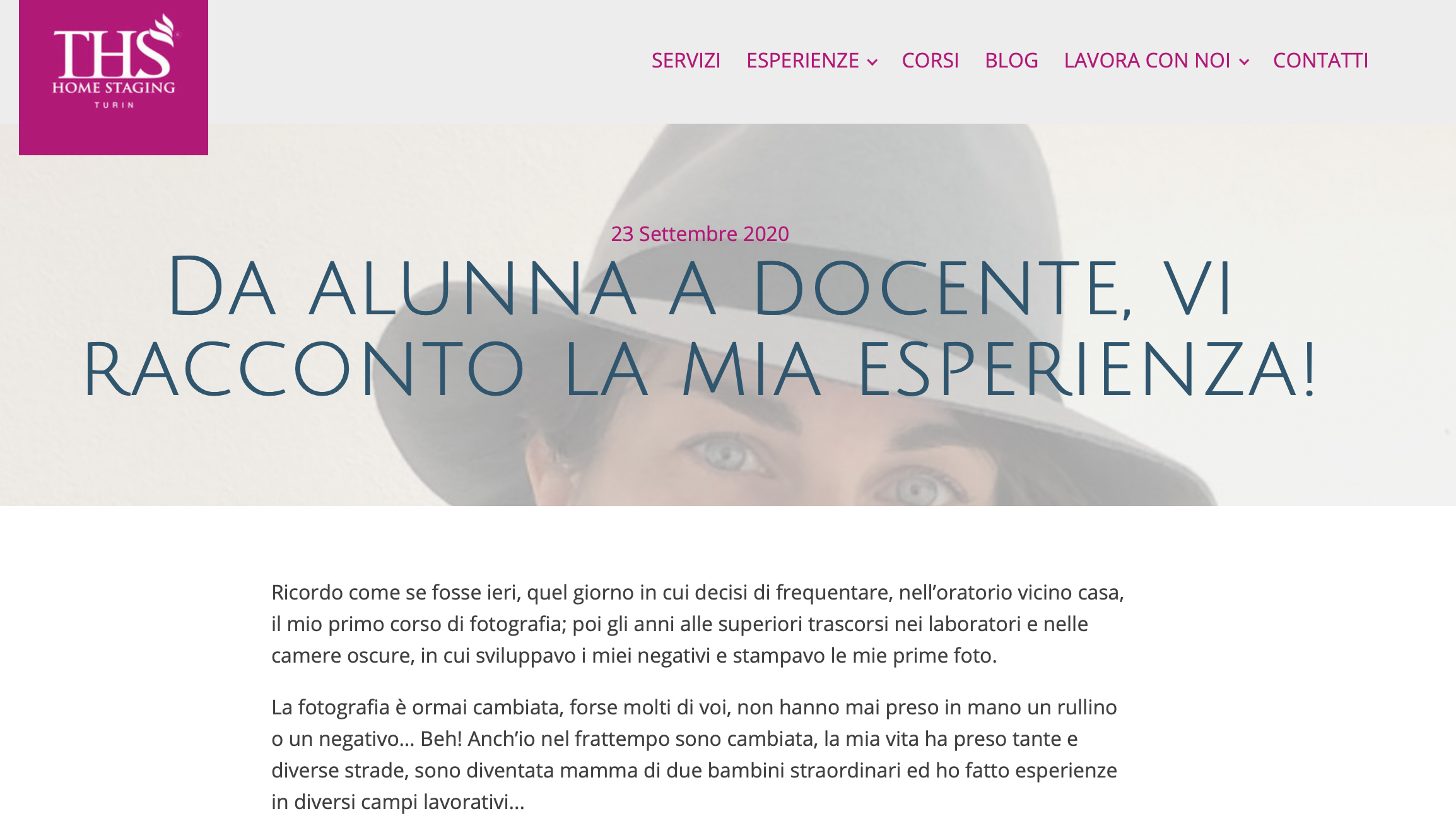1456x828 pixels.
Task: Expand the ESPERIENZE dropdown chevron
Action: coord(872,62)
